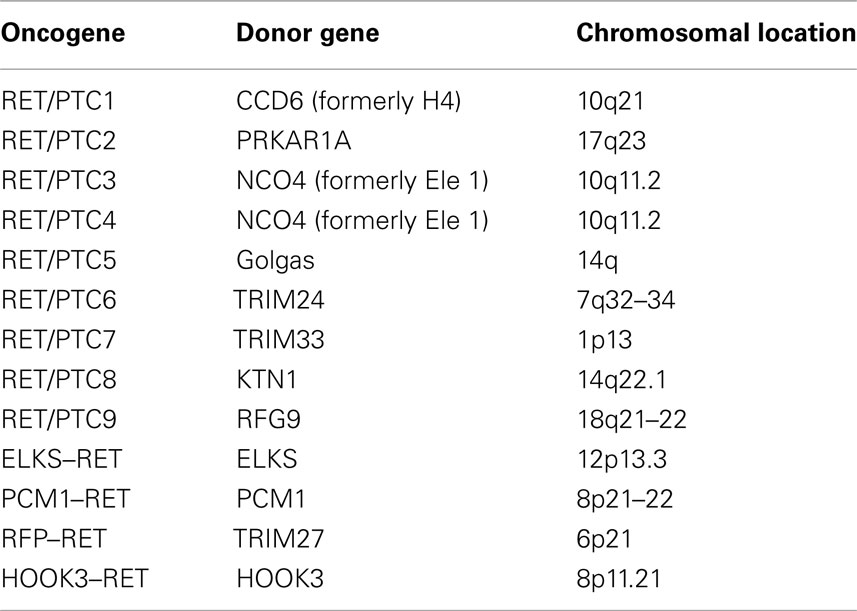The image size is (857, 611).
Task: Select the PCM1–RET oncogene entry
Action: click(66, 499)
